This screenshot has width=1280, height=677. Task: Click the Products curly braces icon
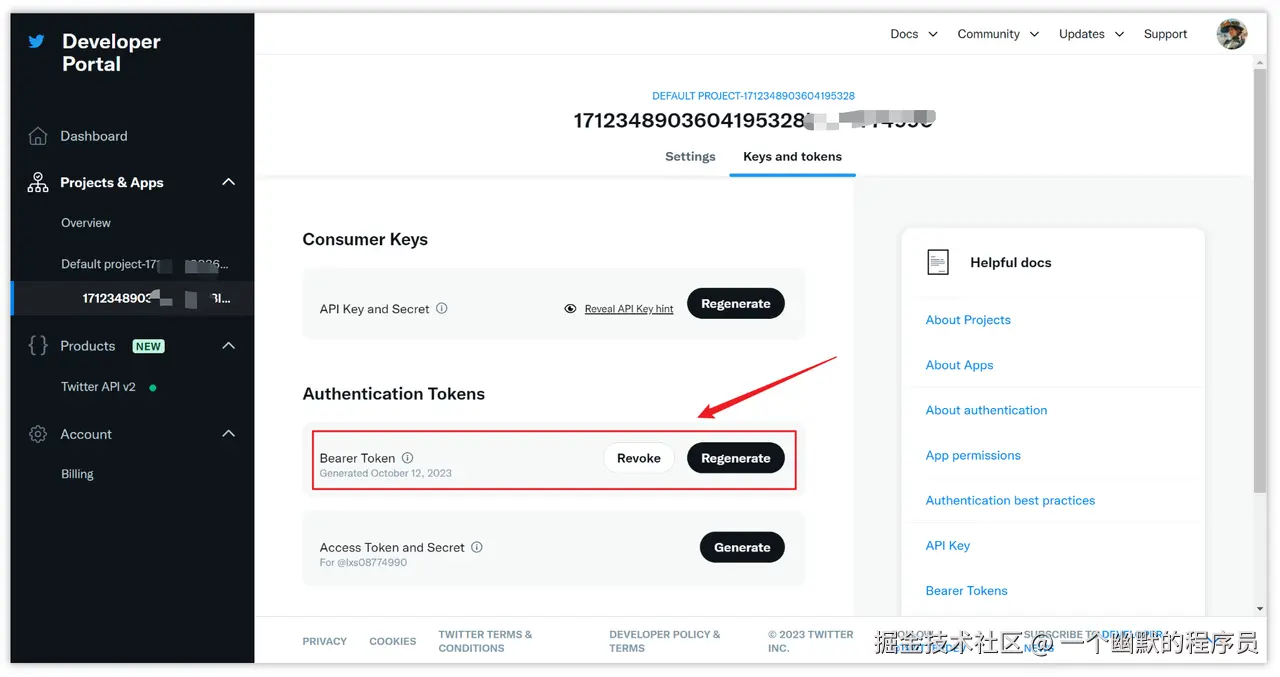tap(38, 345)
